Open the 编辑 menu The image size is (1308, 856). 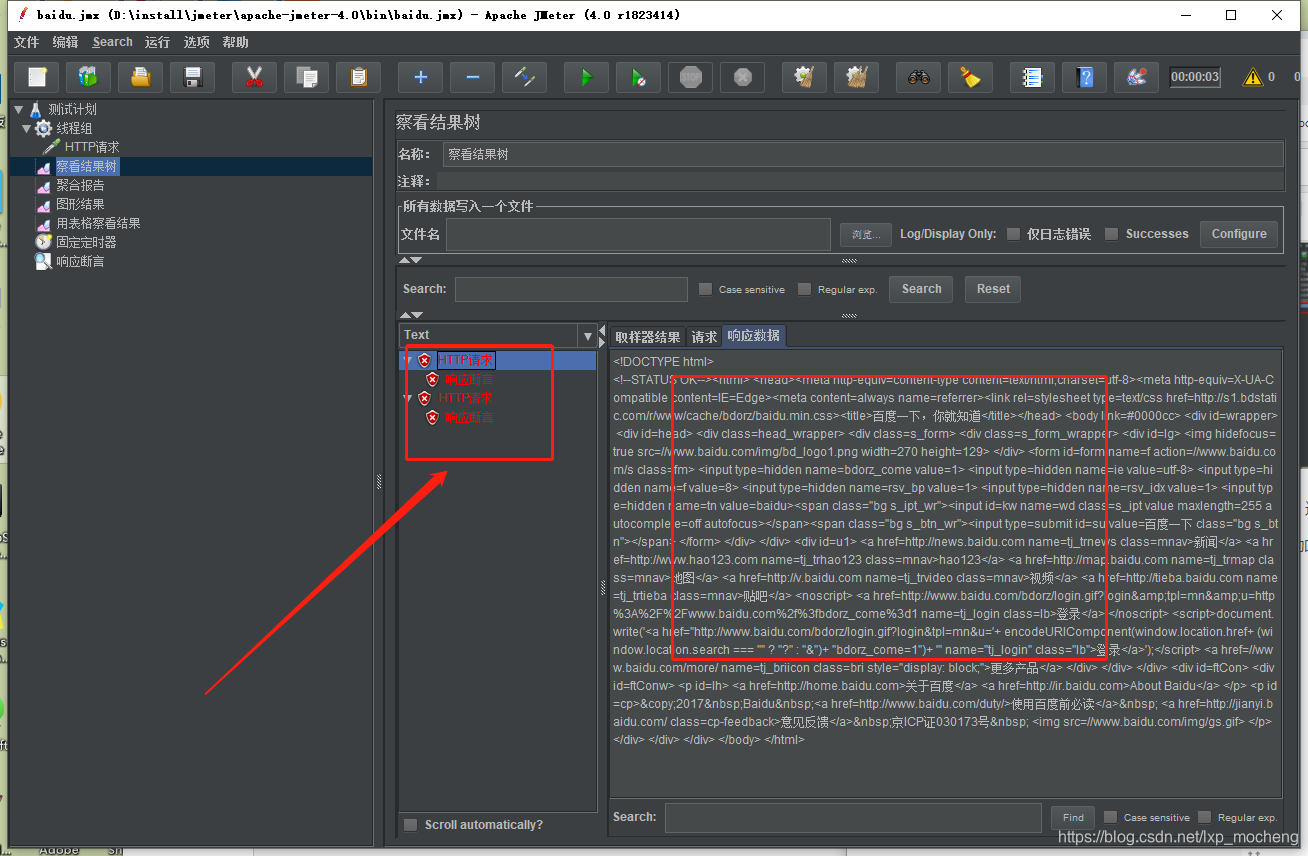click(x=65, y=42)
